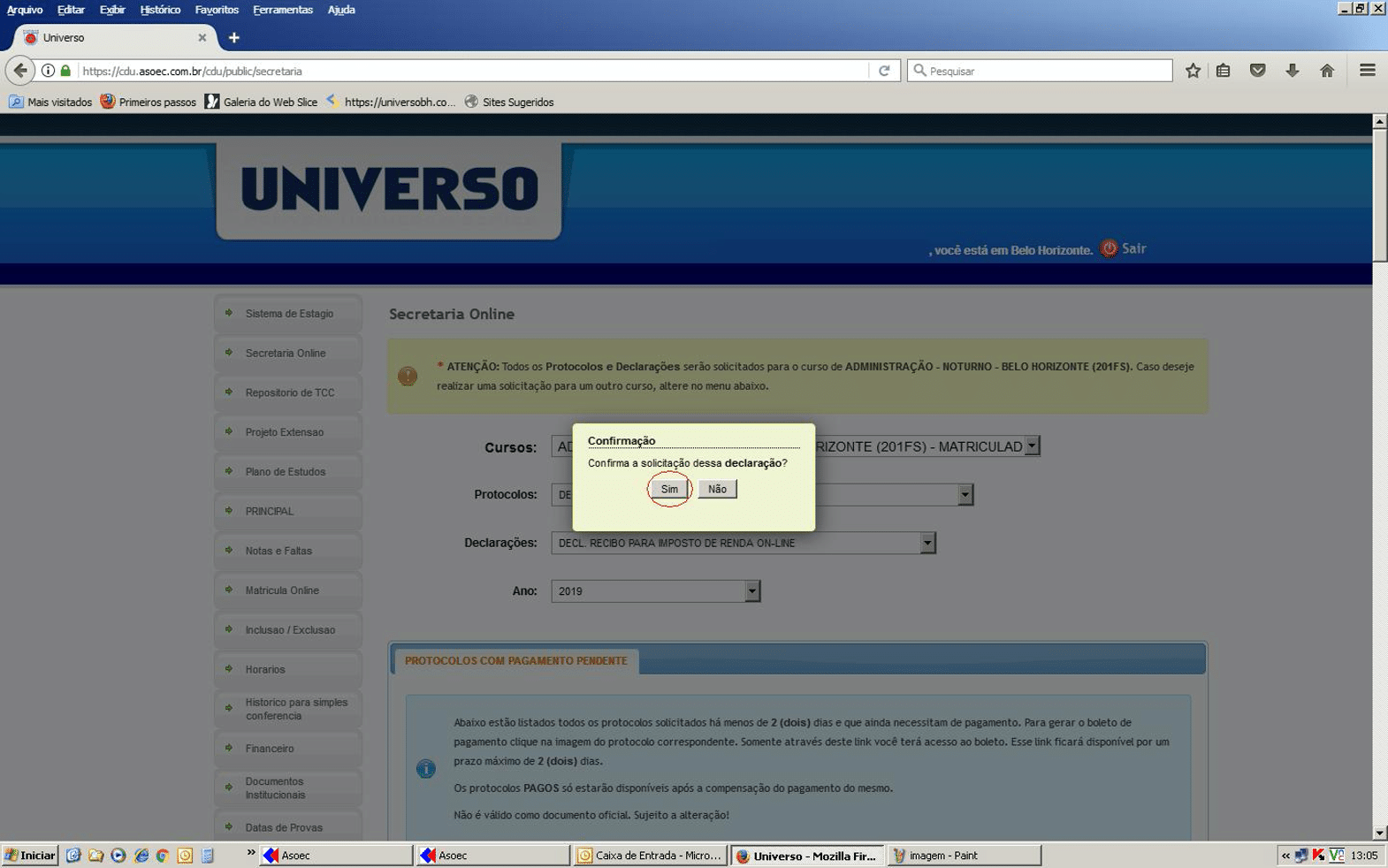Open the Cursos dropdown arrow
Screen dimensions: 1388x868
click(x=1032, y=446)
